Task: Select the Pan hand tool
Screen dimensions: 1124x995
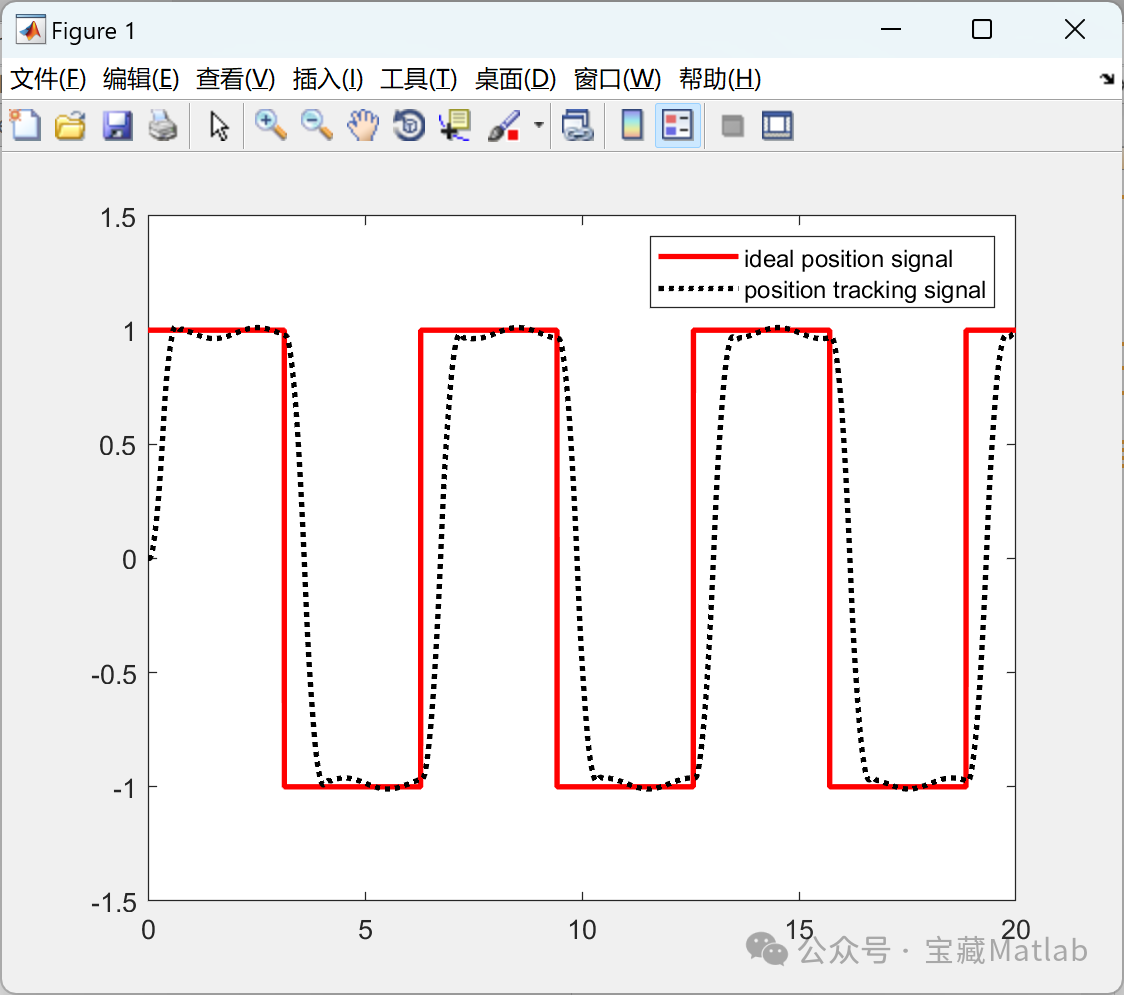Action: click(363, 125)
